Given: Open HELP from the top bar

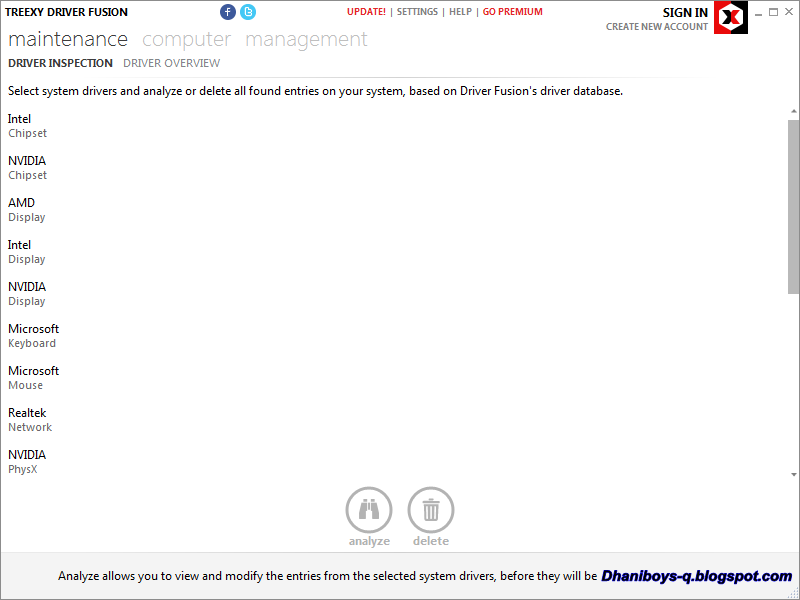Looking at the screenshot, I should click(x=460, y=12).
